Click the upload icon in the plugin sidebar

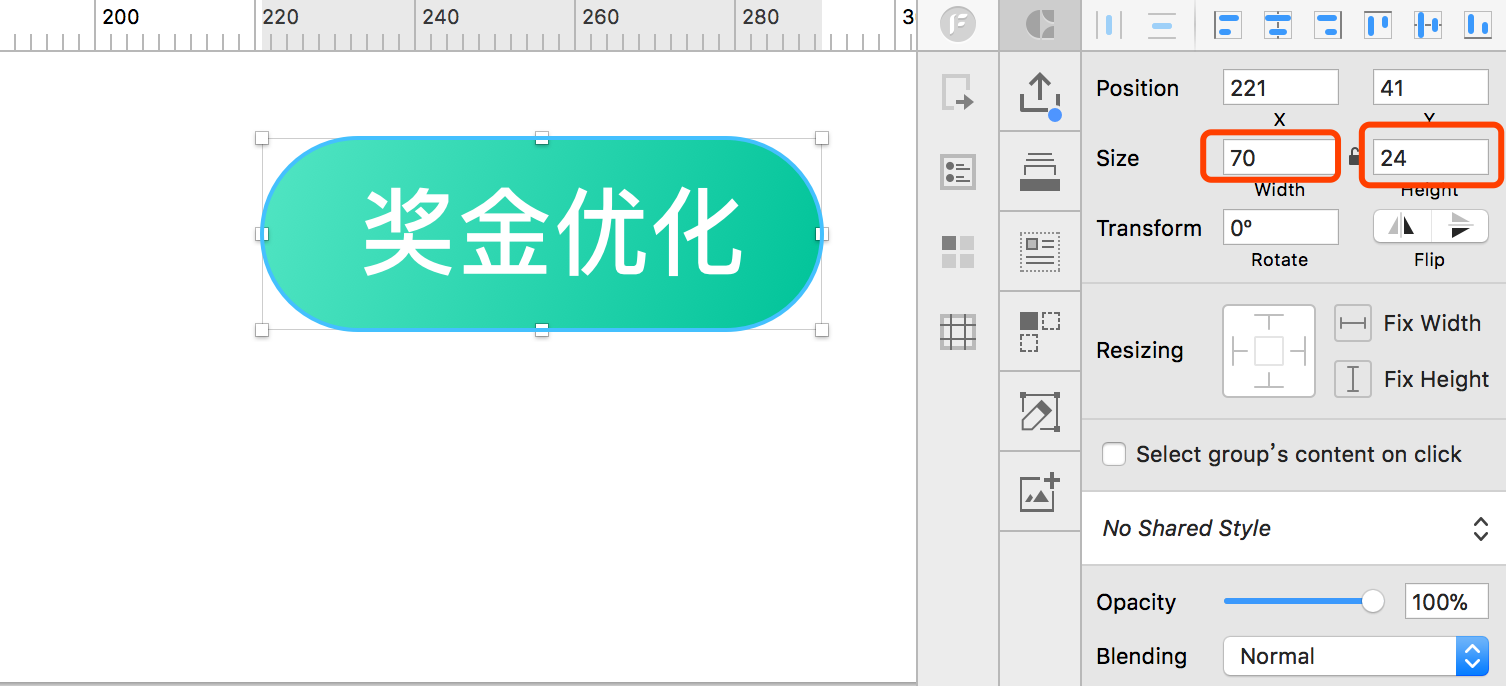click(x=1040, y=92)
